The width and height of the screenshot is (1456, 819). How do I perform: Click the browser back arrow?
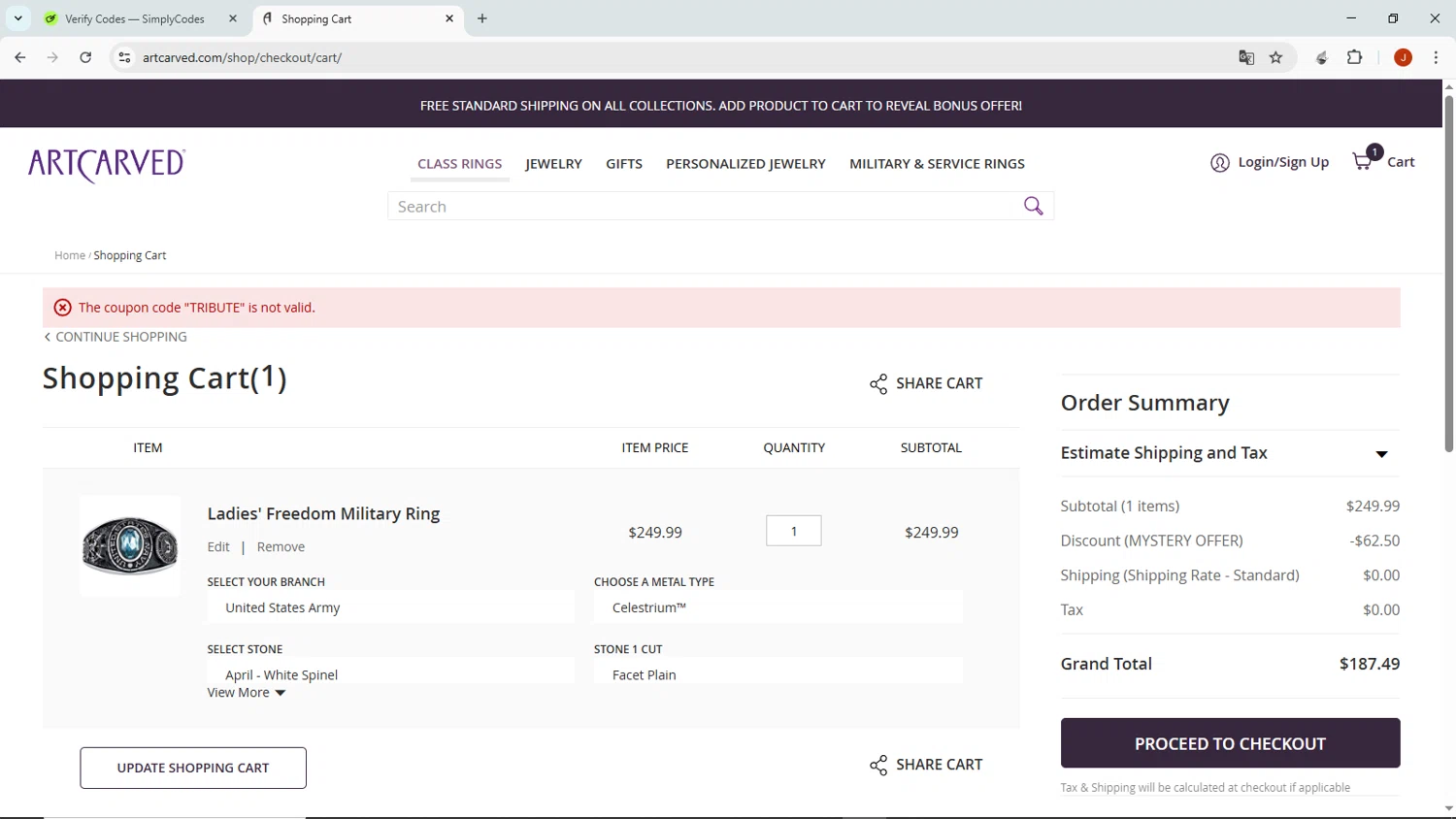[x=20, y=57]
